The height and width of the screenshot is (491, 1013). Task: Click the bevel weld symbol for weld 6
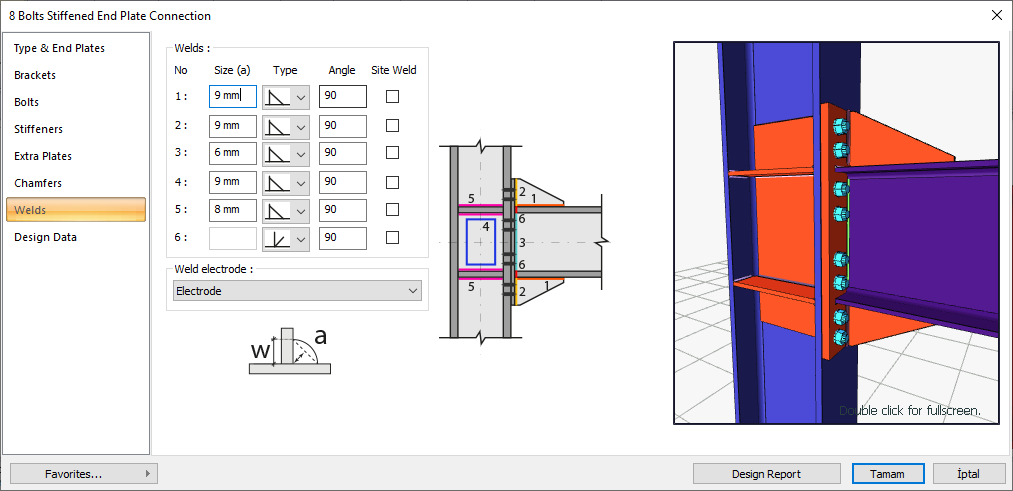click(x=277, y=238)
